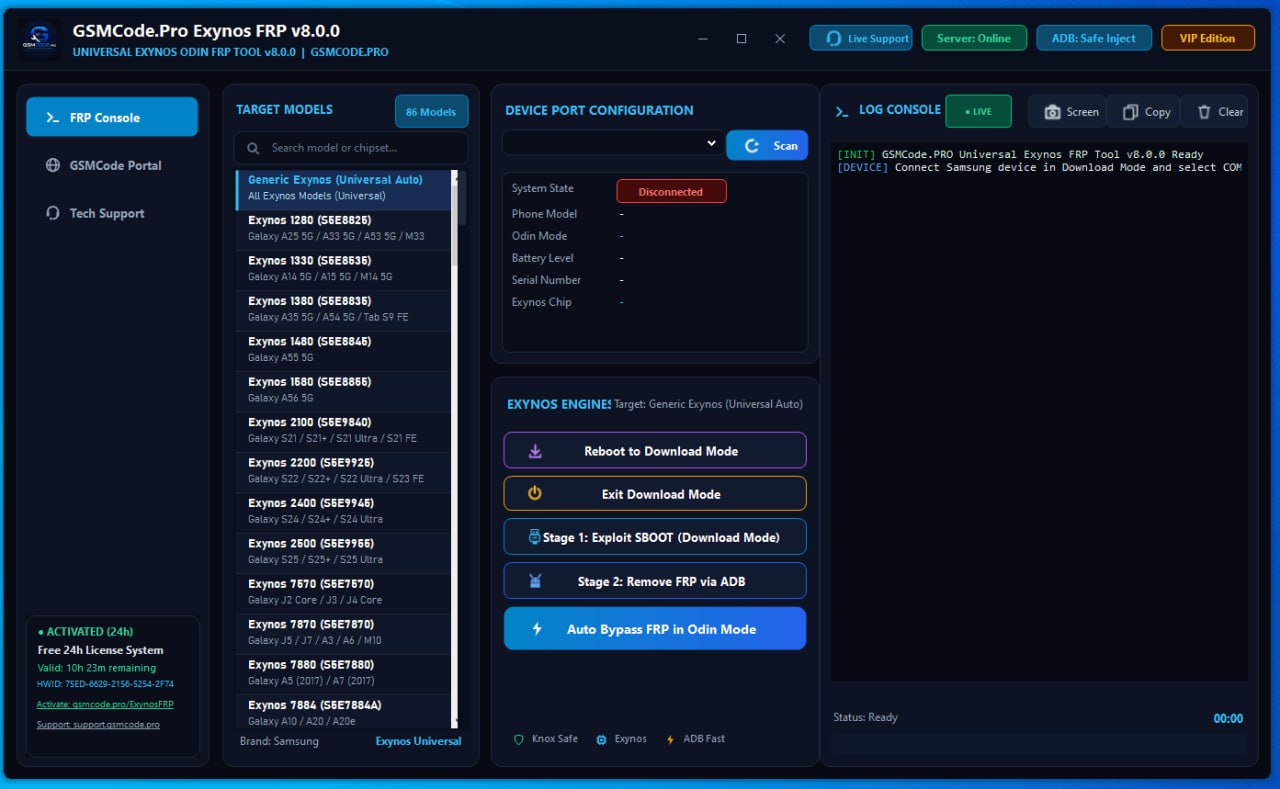Open the COM port dropdown
This screenshot has height=789, width=1280.
(x=612, y=143)
